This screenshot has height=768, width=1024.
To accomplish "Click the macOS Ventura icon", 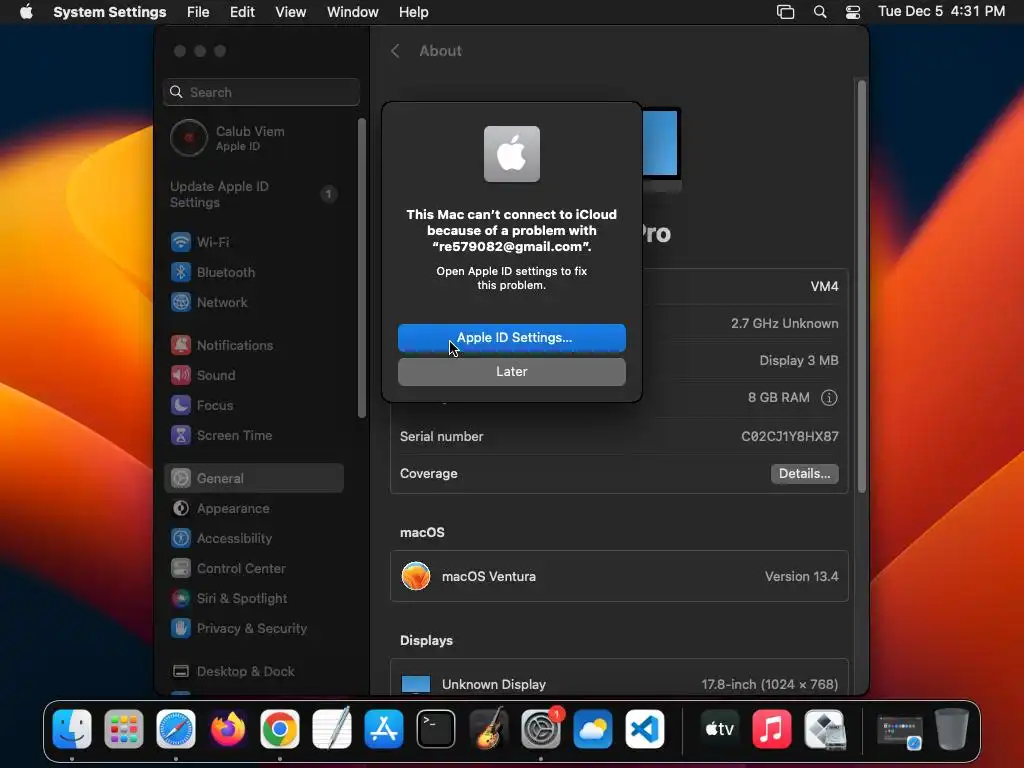I will coord(416,576).
